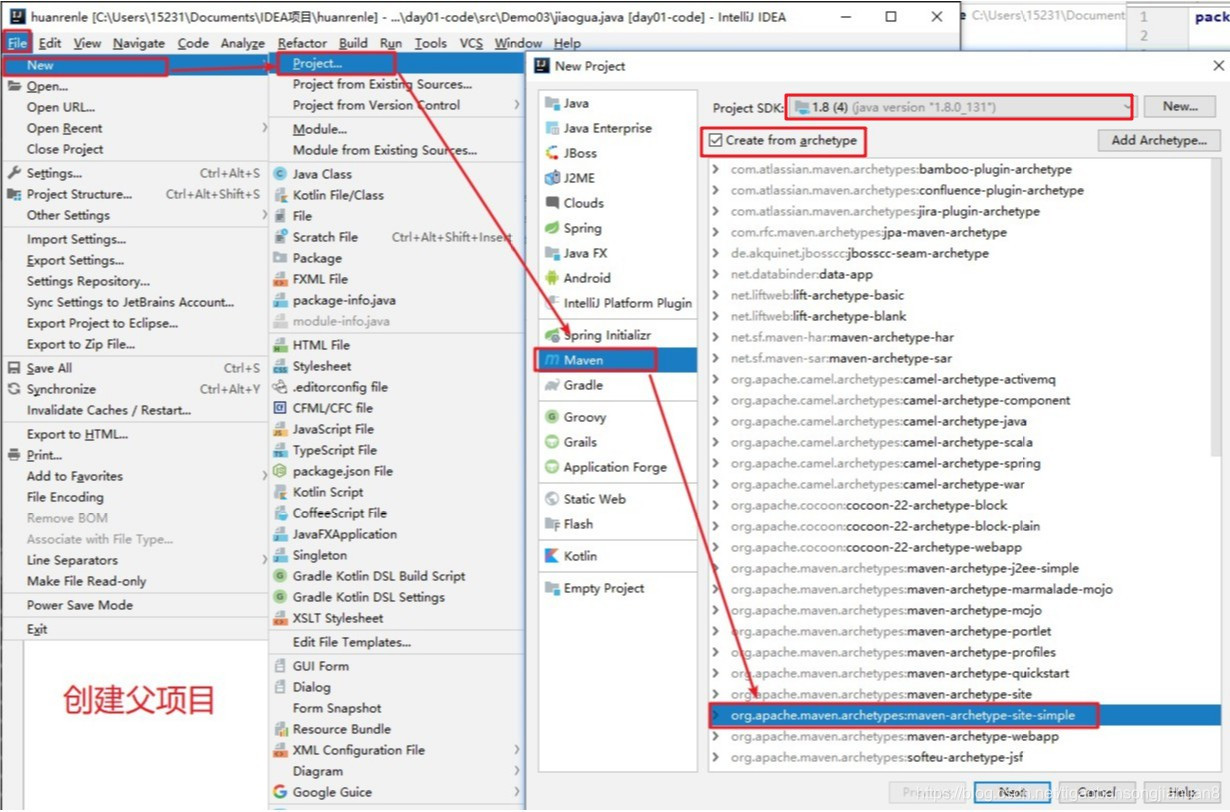
Task: Pick the Grails project type icon
Action: pos(551,442)
